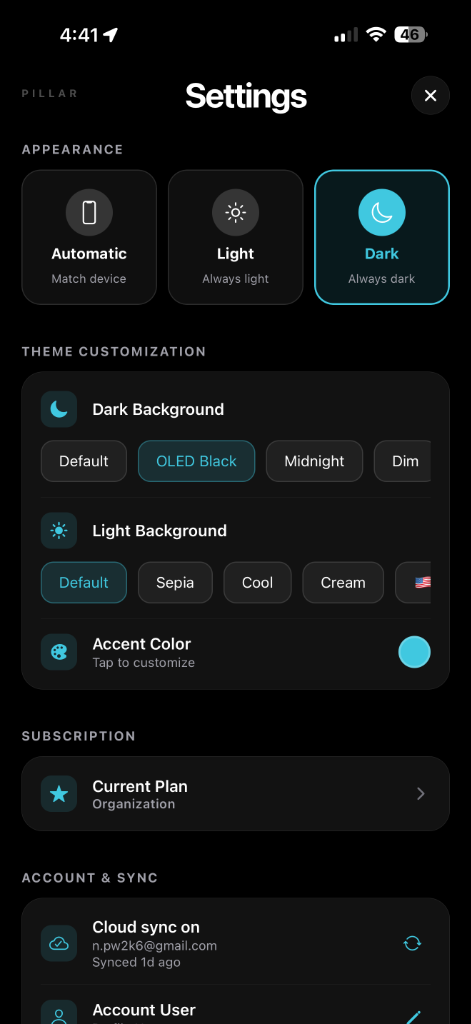The width and height of the screenshot is (471, 1024).
Task: Choose the Sepia light background
Action: tap(175, 583)
